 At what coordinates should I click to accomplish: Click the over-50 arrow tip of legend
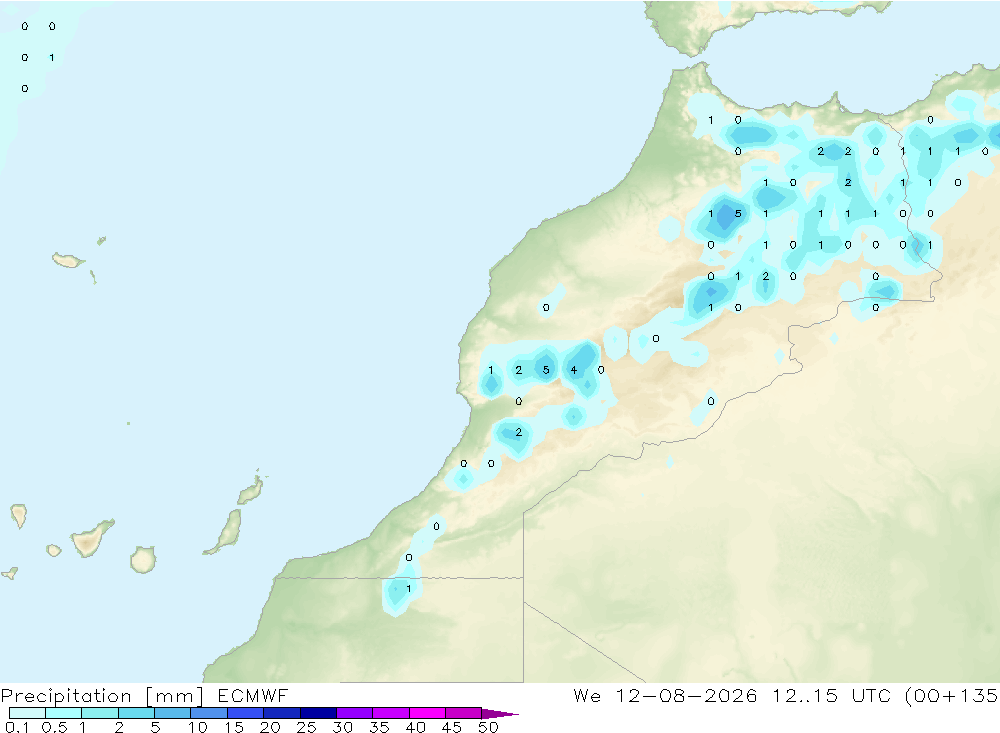tap(499, 714)
